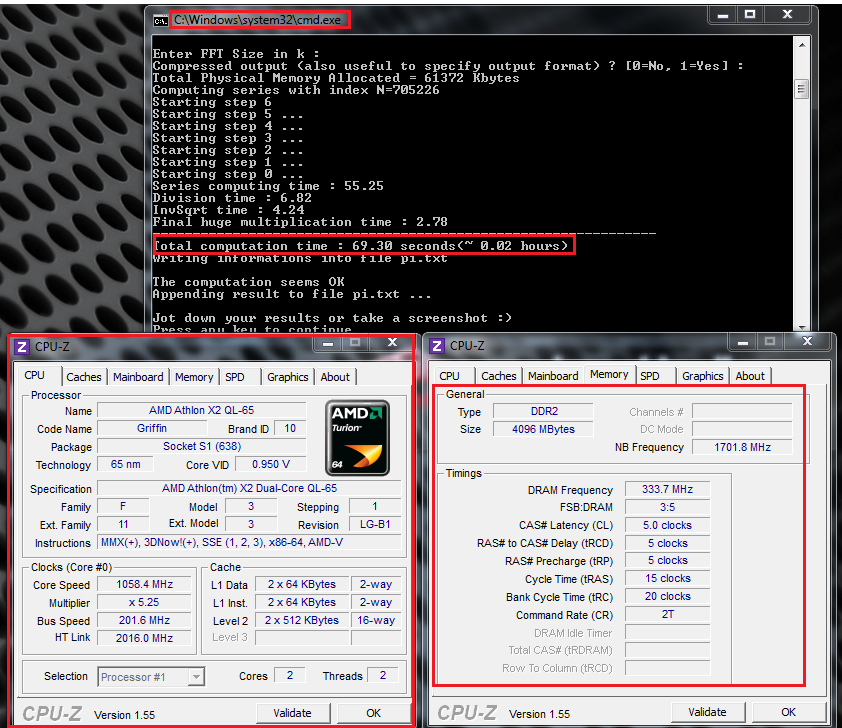Select the CPU tab in left CPU-Z window
The height and width of the screenshot is (728, 842).
point(34,375)
